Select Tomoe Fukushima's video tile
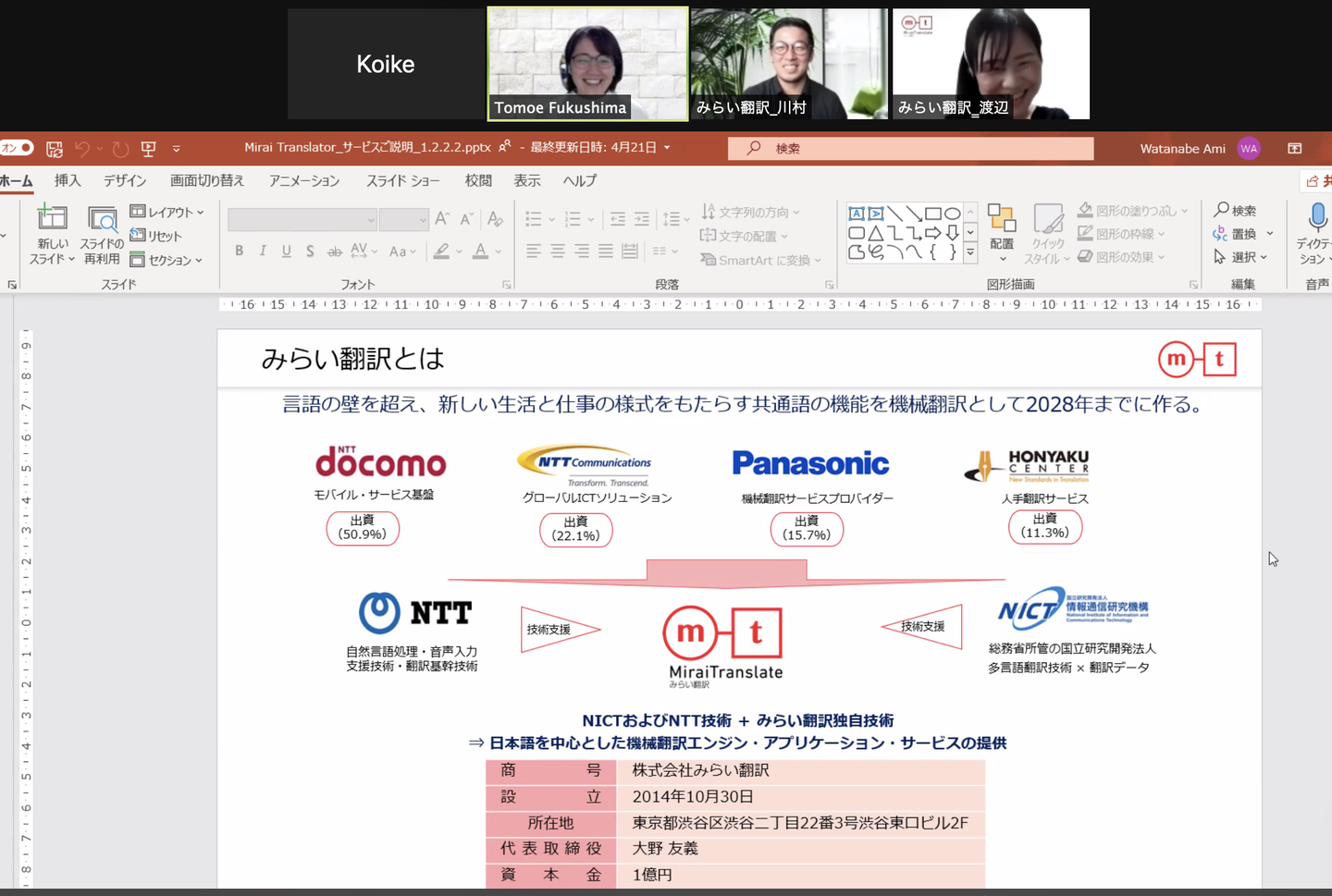Screen dimensions: 1332x896 pyautogui.click(x=587, y=64)
